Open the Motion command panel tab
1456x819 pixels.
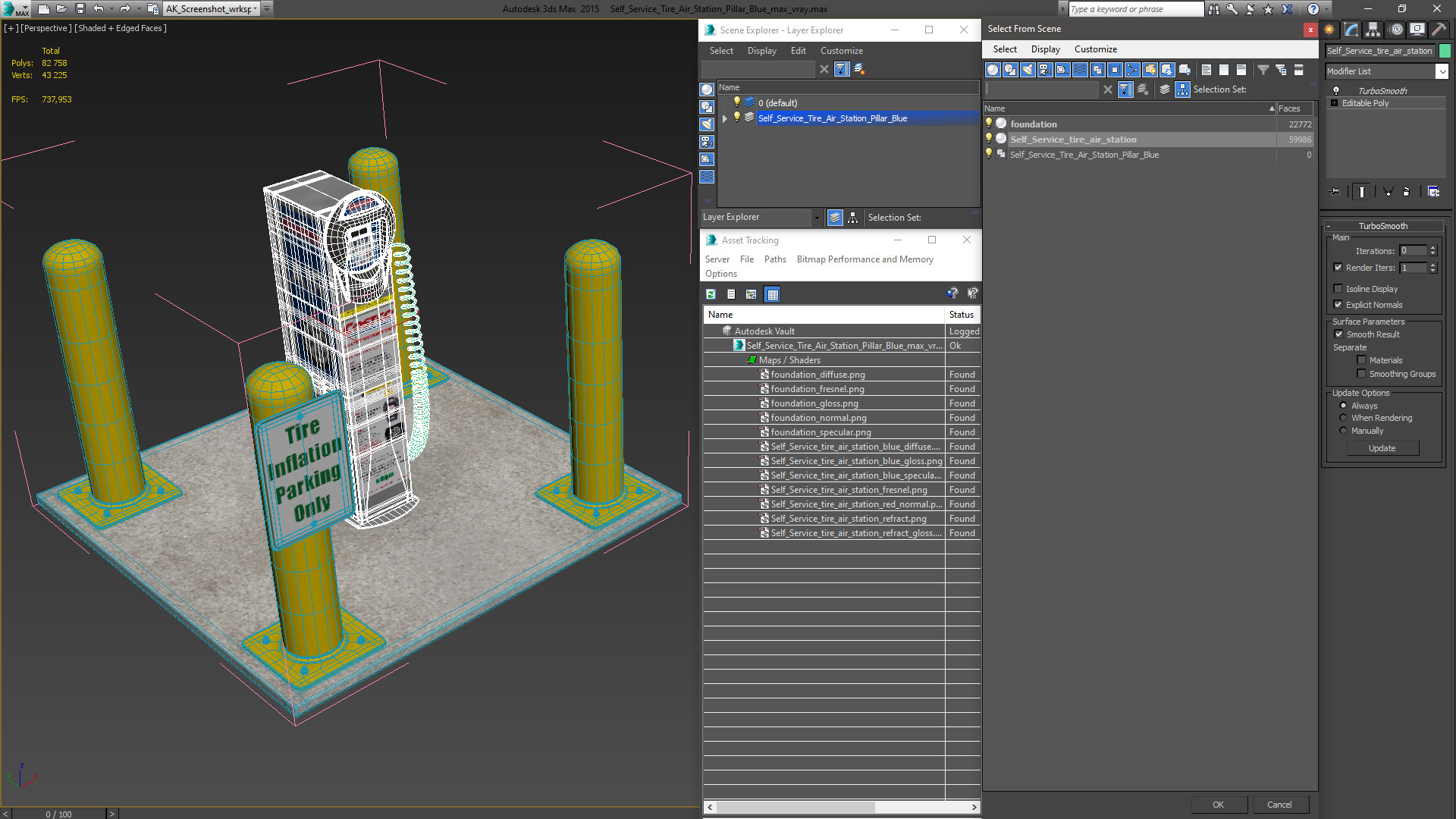pyautogui.click(x=1396, y=30)
